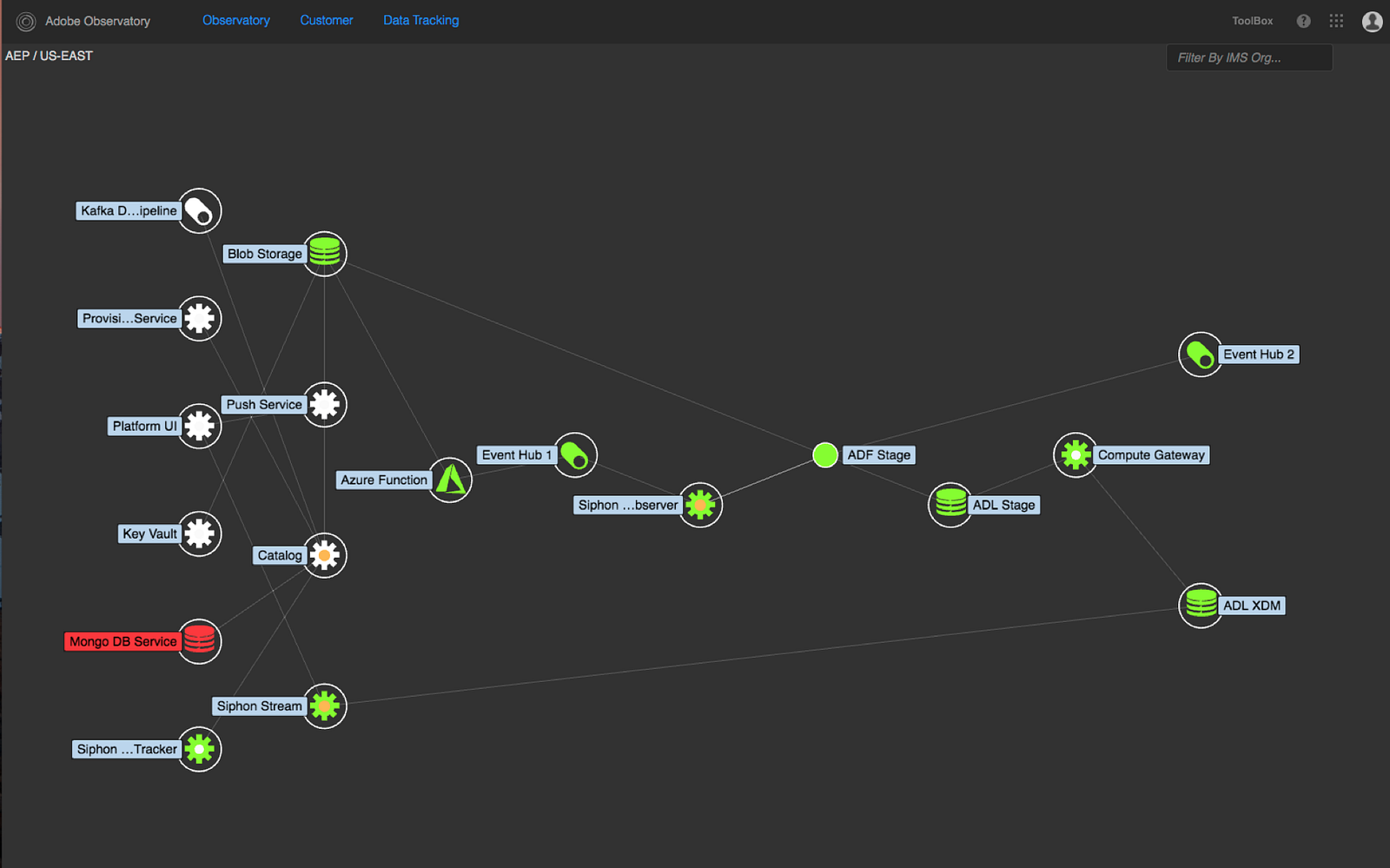Open the user profile avatar

pos(1373,21)
